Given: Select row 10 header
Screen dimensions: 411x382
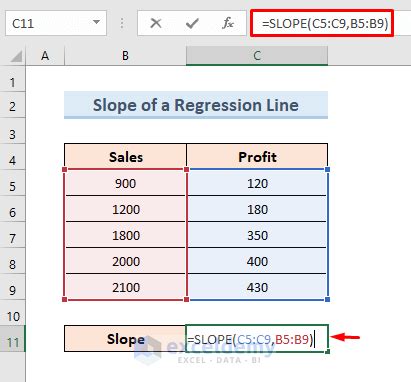Looking at the screenshot, I should click(x=12, y=313).
